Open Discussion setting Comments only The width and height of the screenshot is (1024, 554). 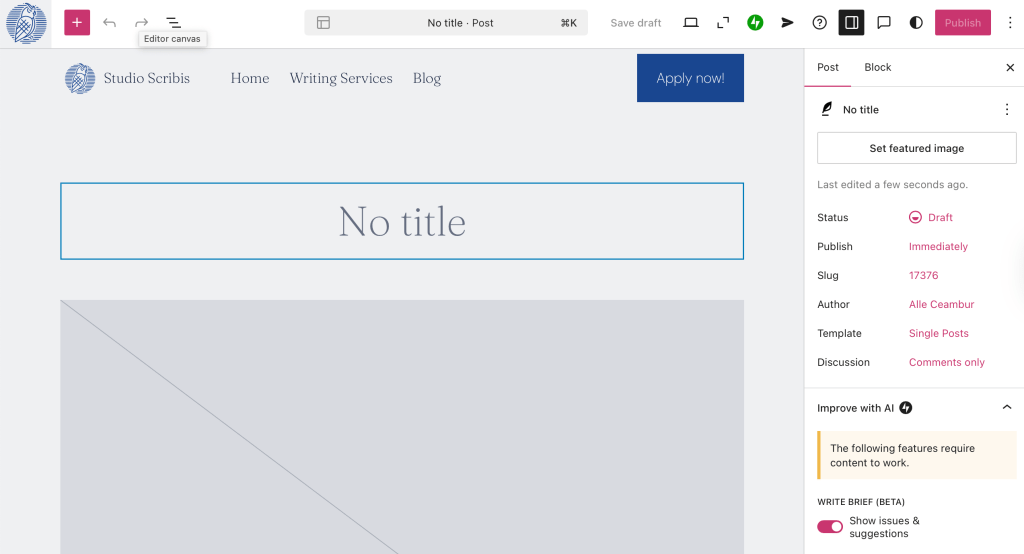point(946,362)
